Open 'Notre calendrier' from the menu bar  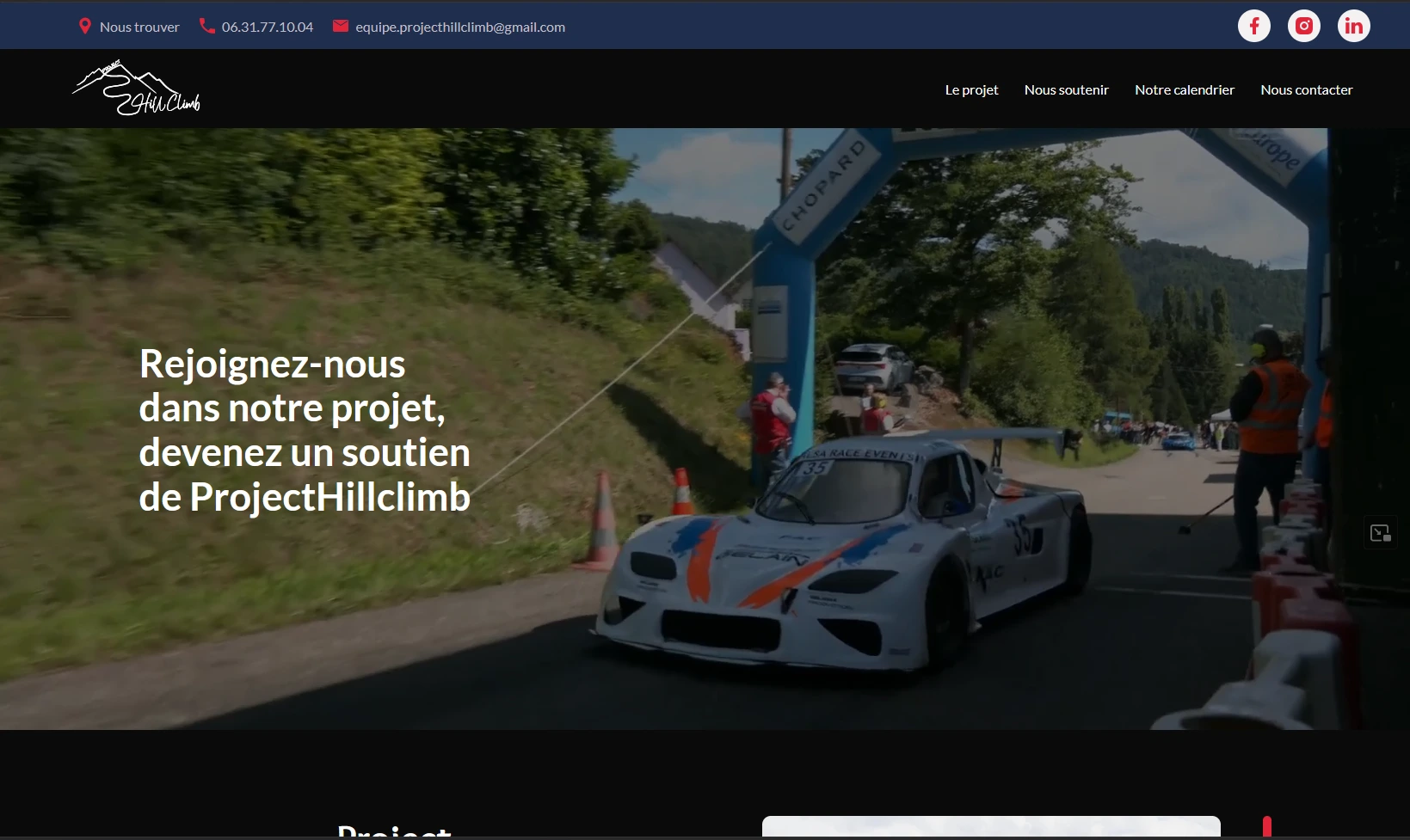point(1184,89)
